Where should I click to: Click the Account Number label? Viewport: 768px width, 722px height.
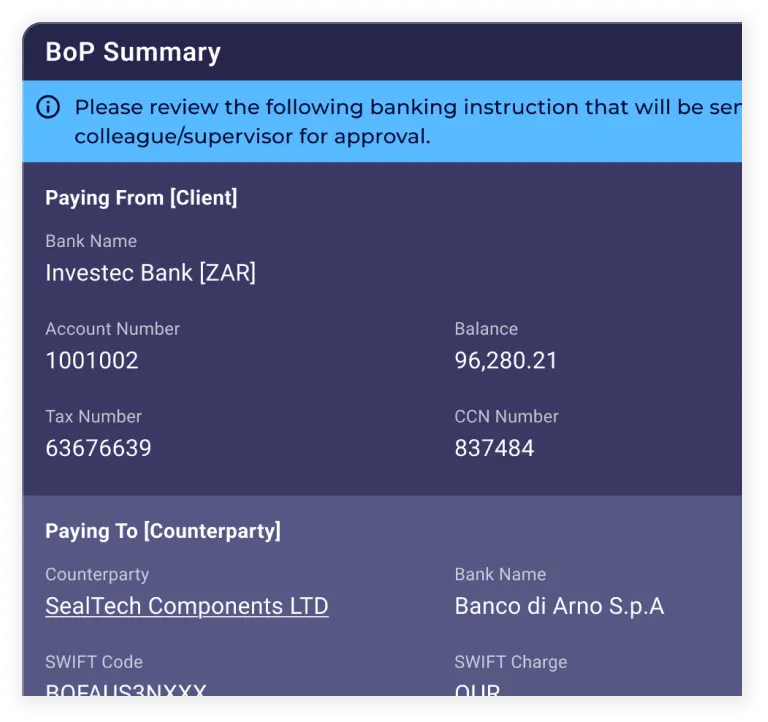112,329
